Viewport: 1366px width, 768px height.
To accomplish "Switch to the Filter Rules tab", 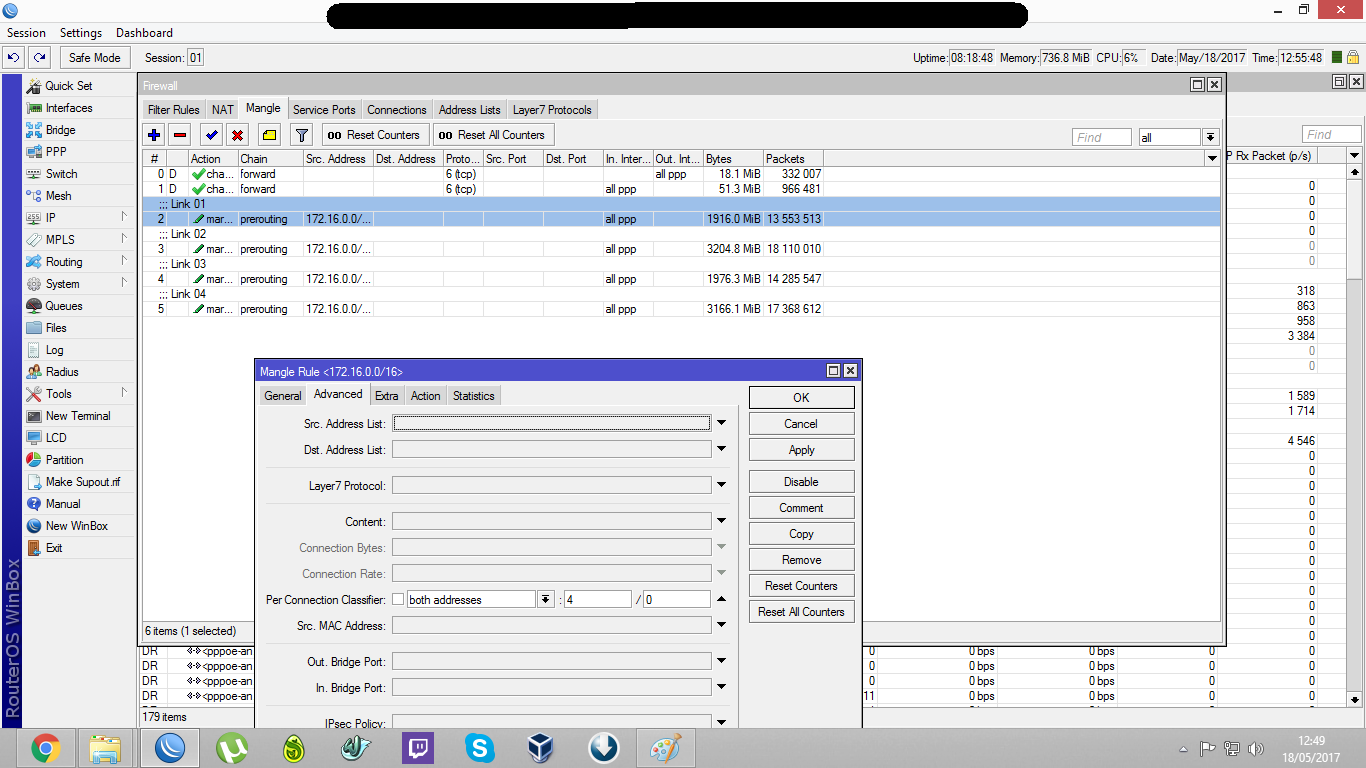I will [x=173, y=110].
